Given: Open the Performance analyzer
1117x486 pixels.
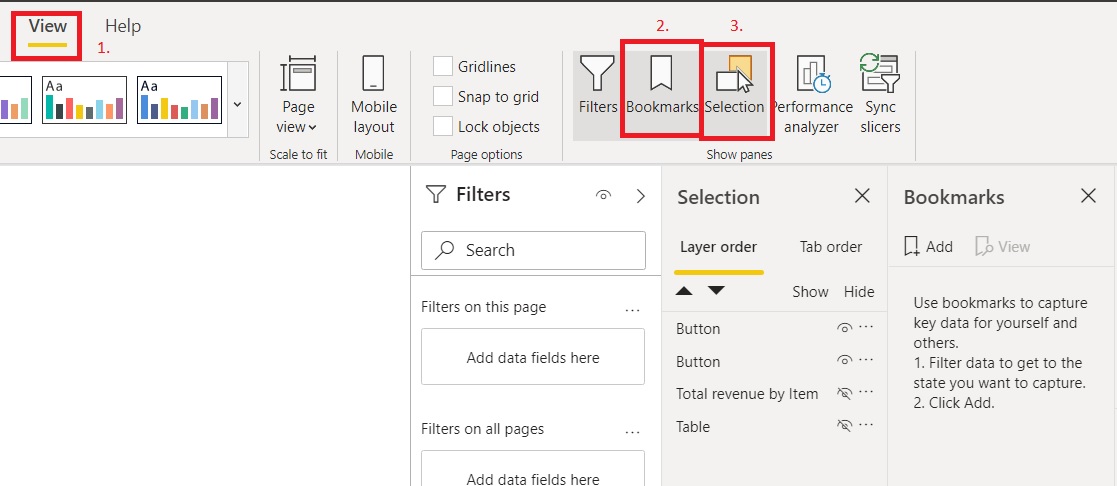Looking at the screenshot, I should pos(811,94).
